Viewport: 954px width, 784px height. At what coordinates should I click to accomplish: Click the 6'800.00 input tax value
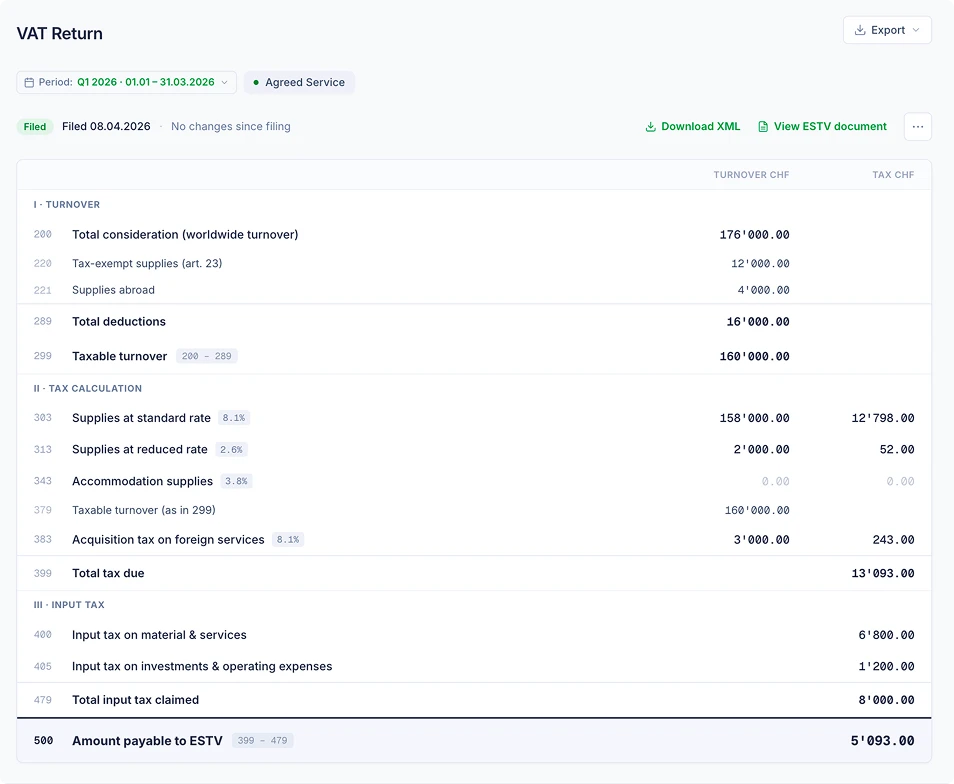886,635
